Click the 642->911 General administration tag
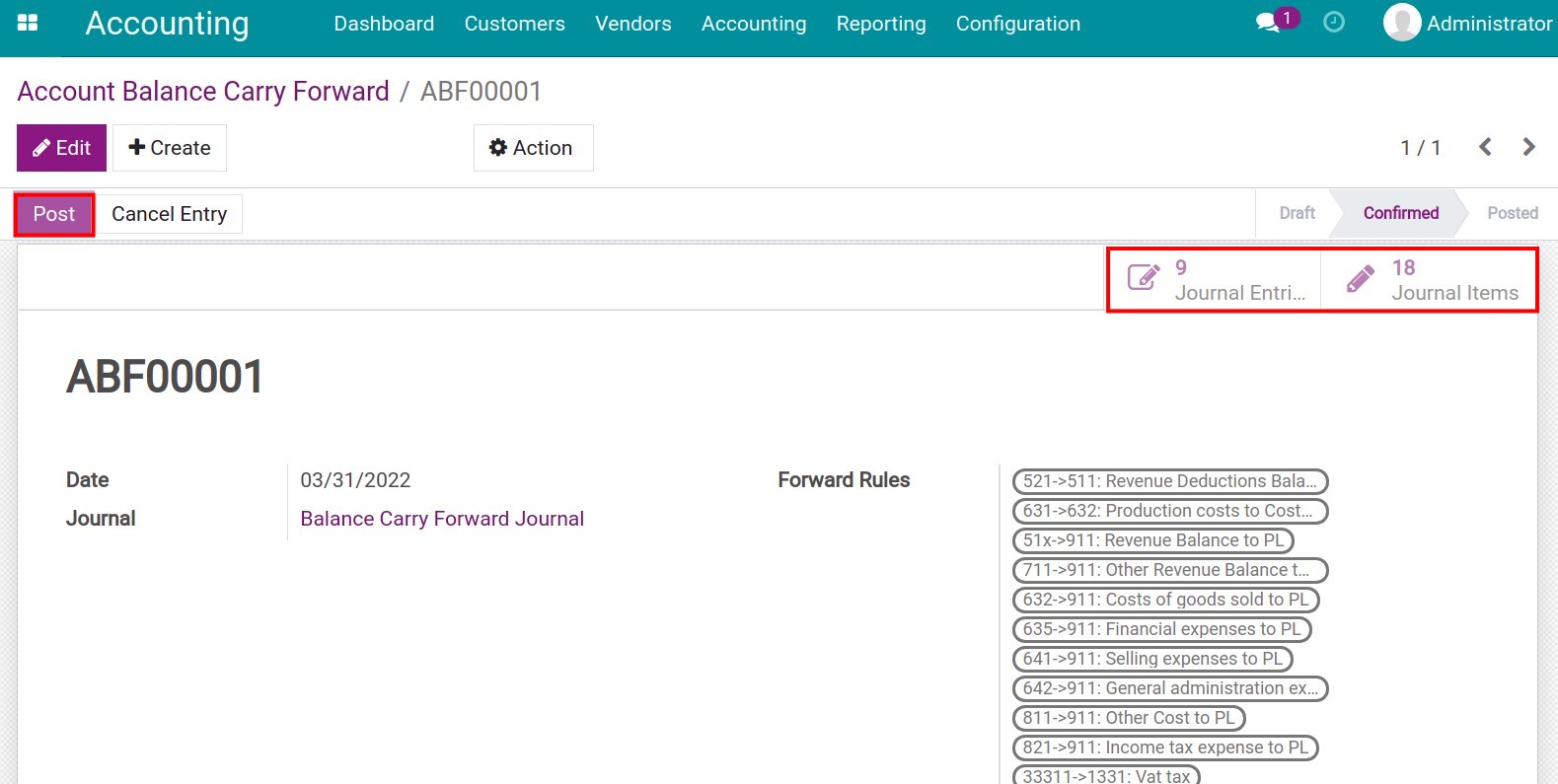The height and width of the screenshot is (784, 1558). click(x=1170, y=688)
